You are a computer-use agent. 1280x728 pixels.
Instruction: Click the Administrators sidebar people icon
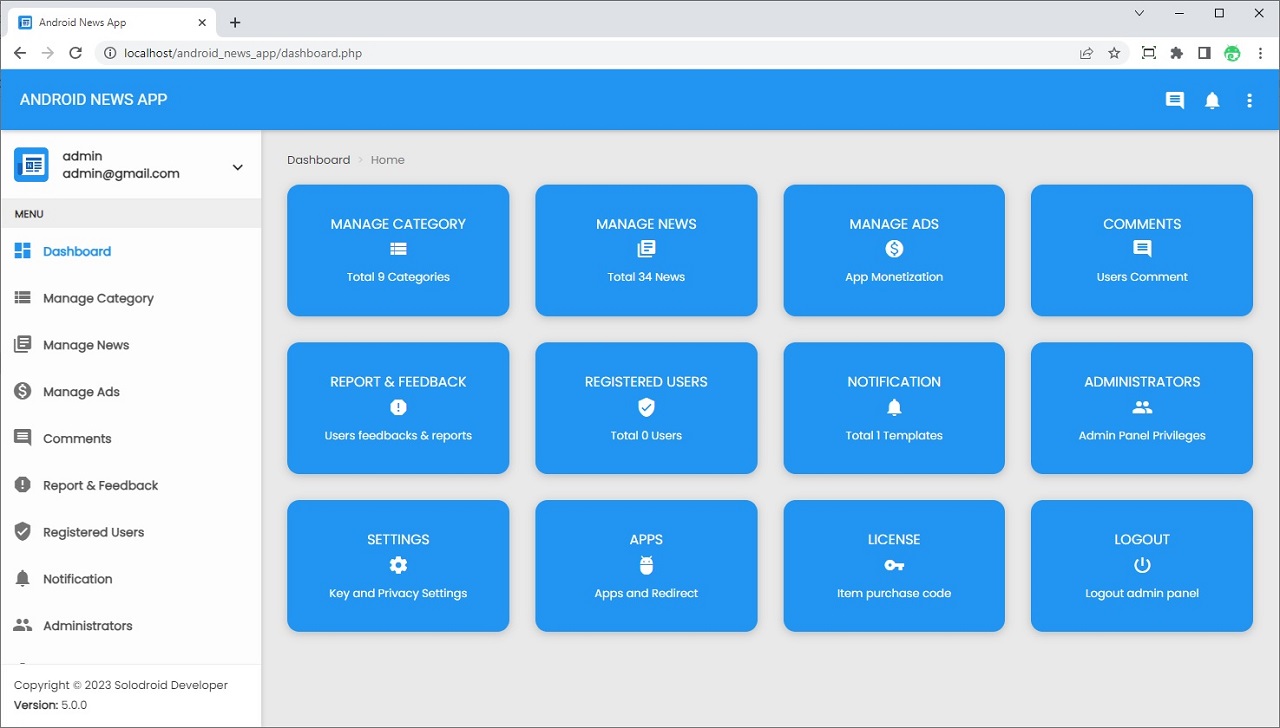[22, 625]
